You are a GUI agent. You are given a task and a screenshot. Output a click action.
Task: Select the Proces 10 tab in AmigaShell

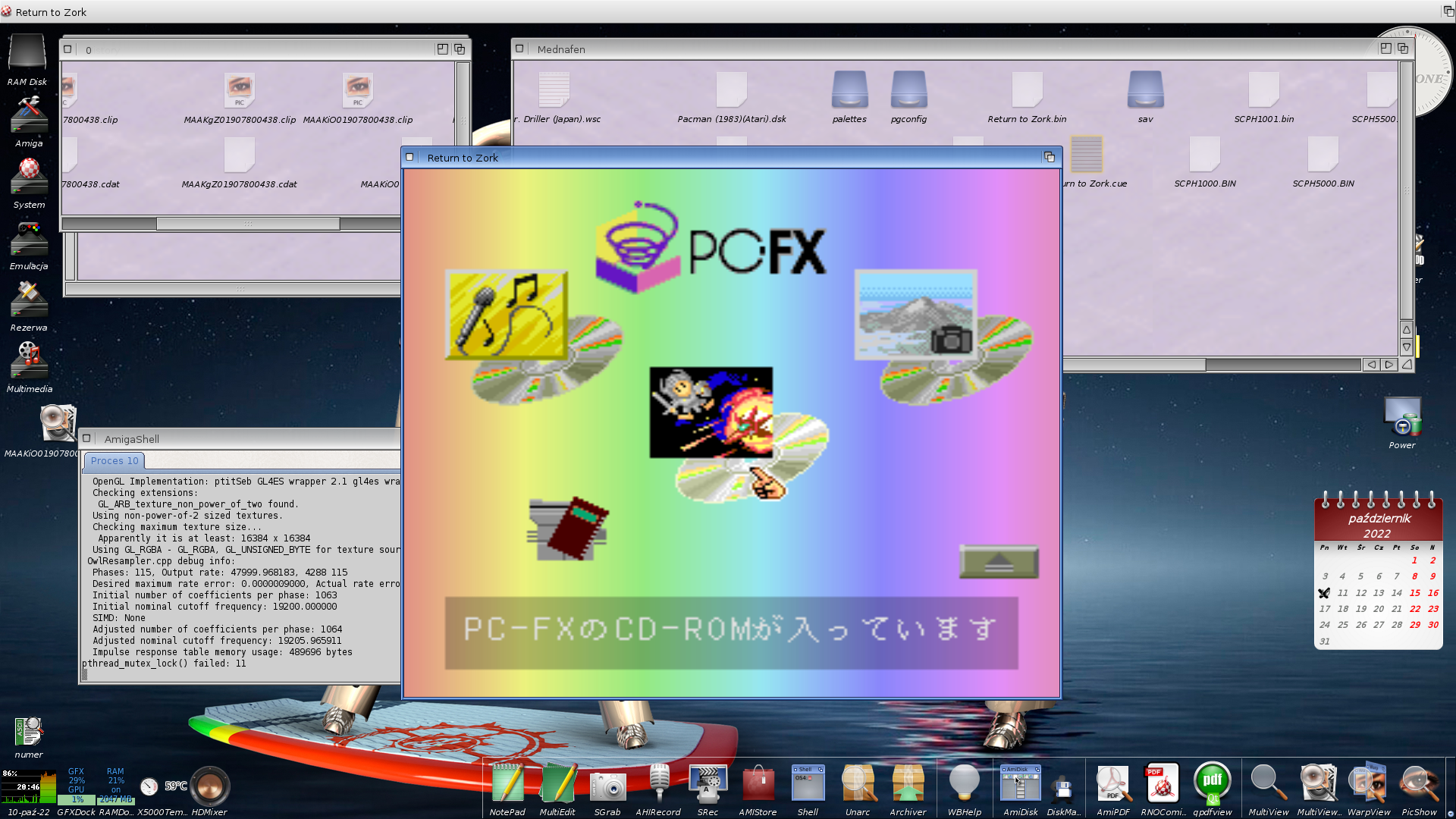[115, 460]
